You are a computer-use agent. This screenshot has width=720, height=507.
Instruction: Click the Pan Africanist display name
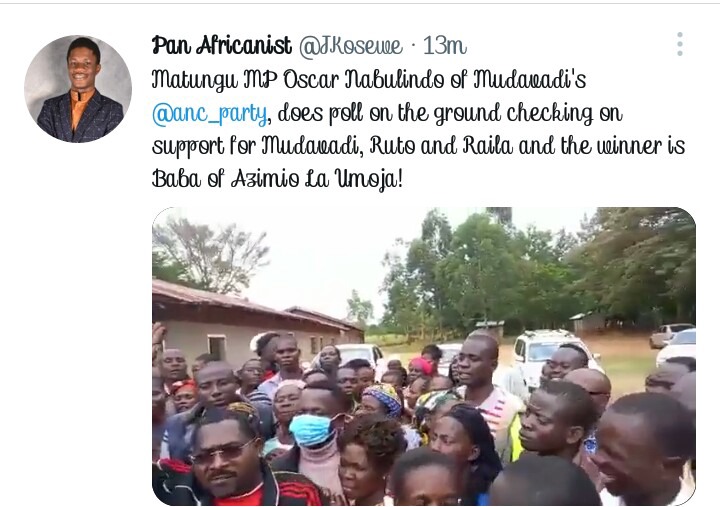click(221, 45)
